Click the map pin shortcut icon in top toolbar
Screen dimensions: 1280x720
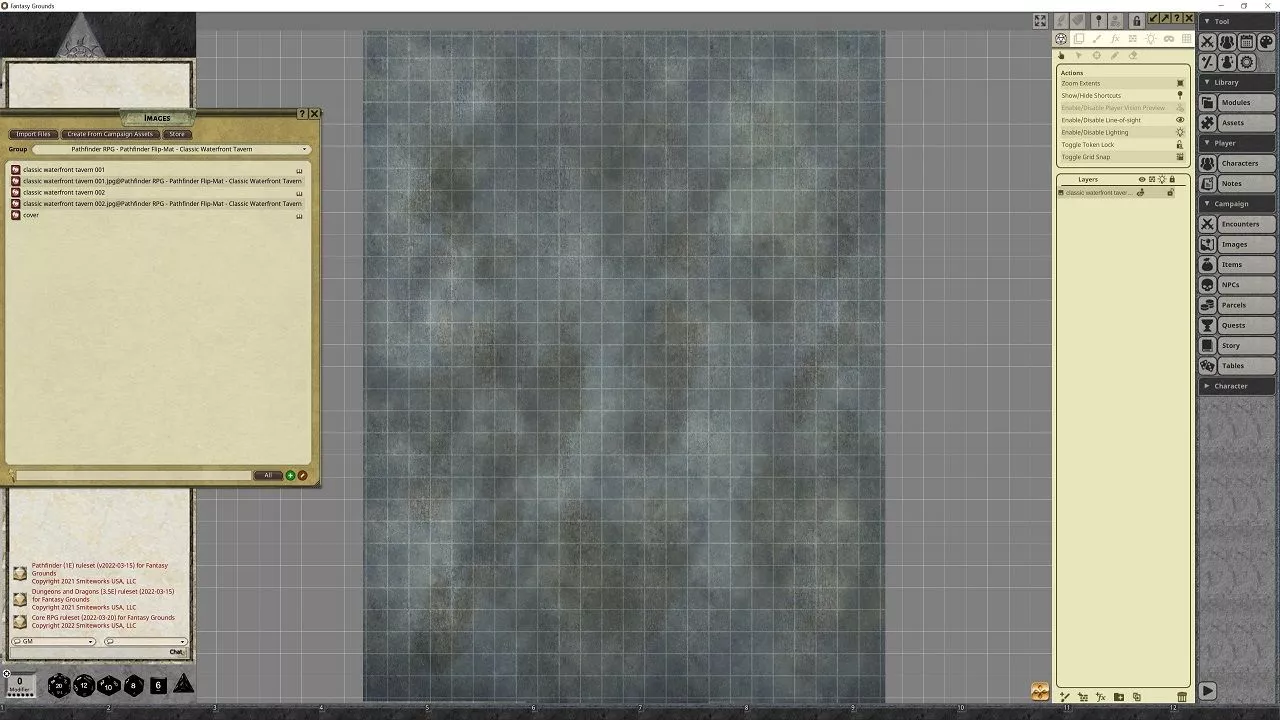tap(1098, 21)
